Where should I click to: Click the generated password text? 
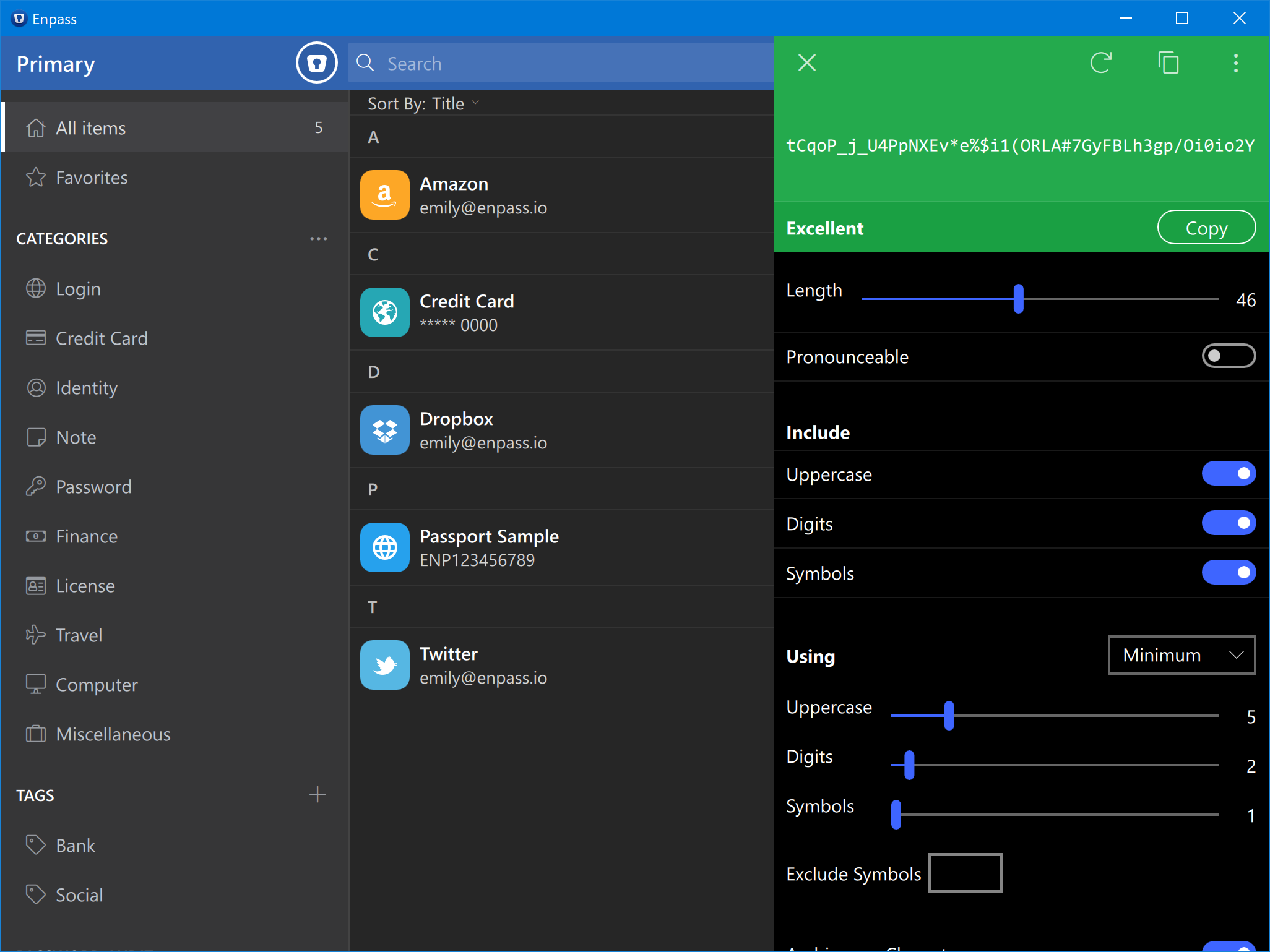tap(1020, 145)
